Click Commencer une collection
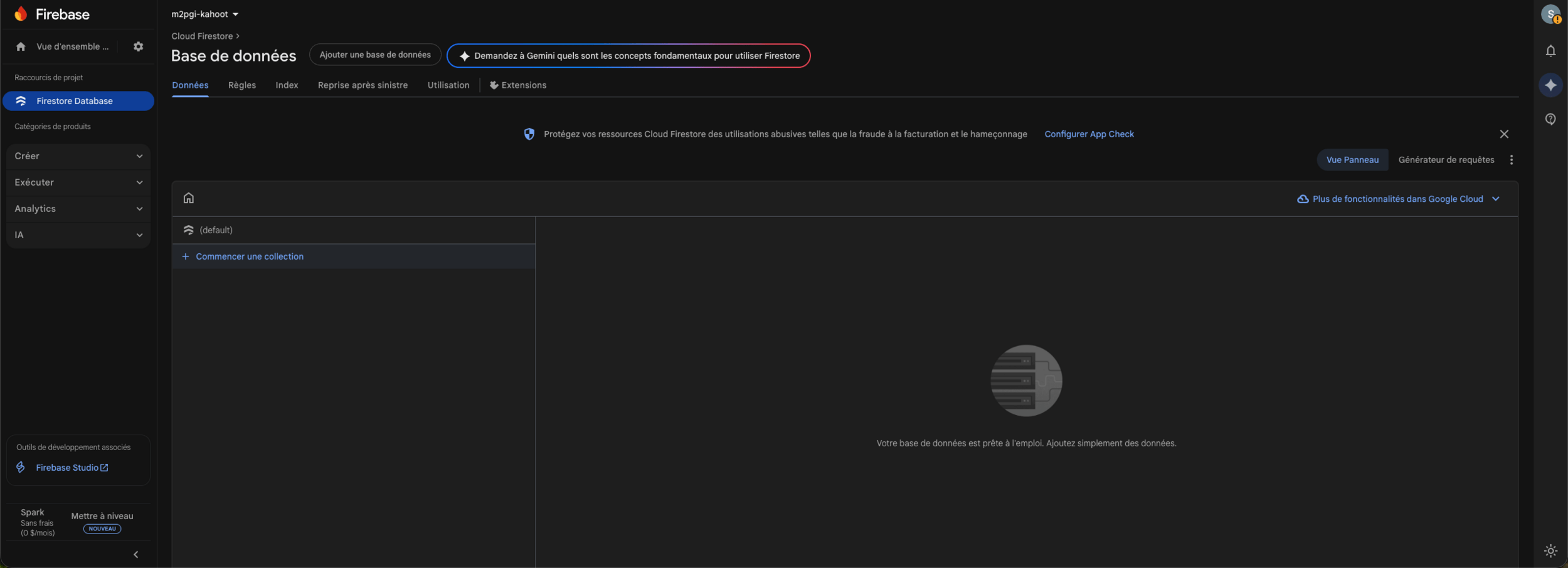Screen dimensions: 1568x568 354,256
